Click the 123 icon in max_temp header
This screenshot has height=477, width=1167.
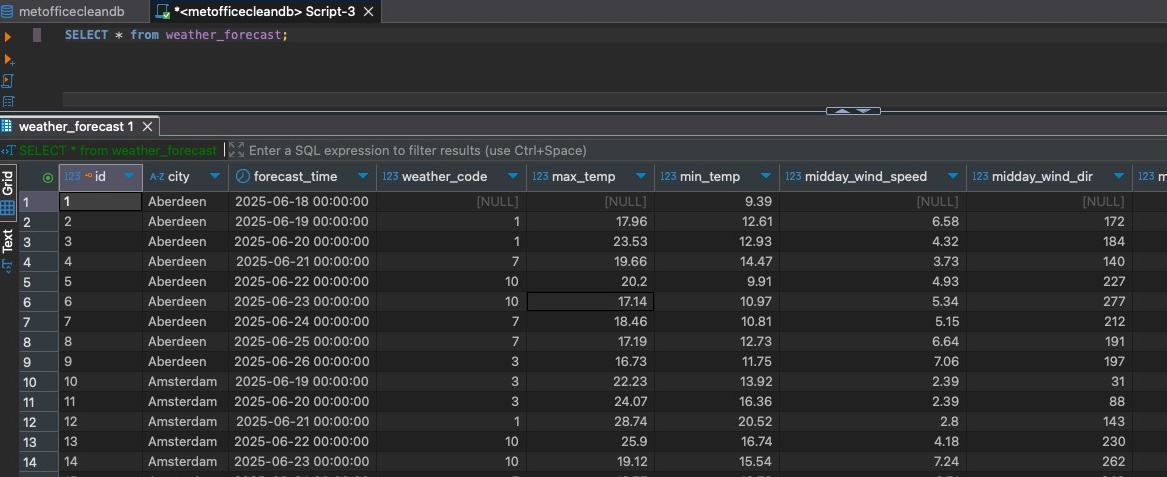(540, 176)
